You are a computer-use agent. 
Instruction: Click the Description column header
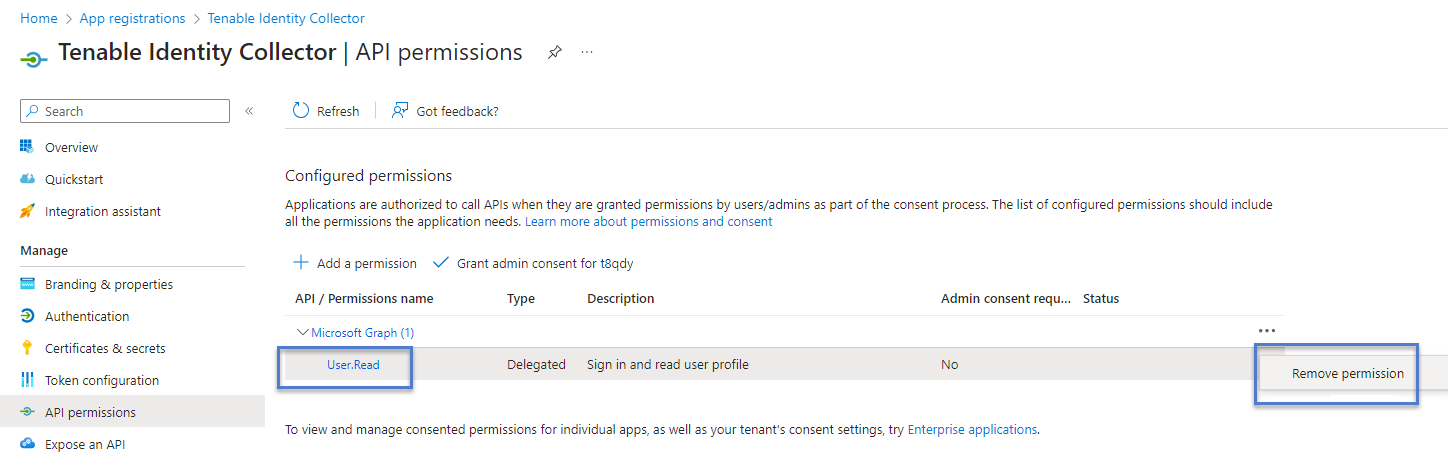(x=620, y=298)
